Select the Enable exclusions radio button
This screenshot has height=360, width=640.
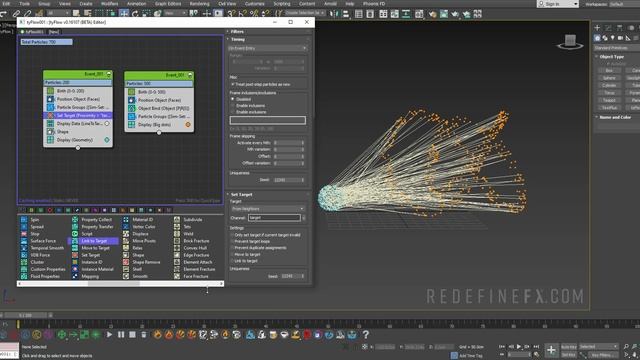pyautogui.click(x=233, y=112)
